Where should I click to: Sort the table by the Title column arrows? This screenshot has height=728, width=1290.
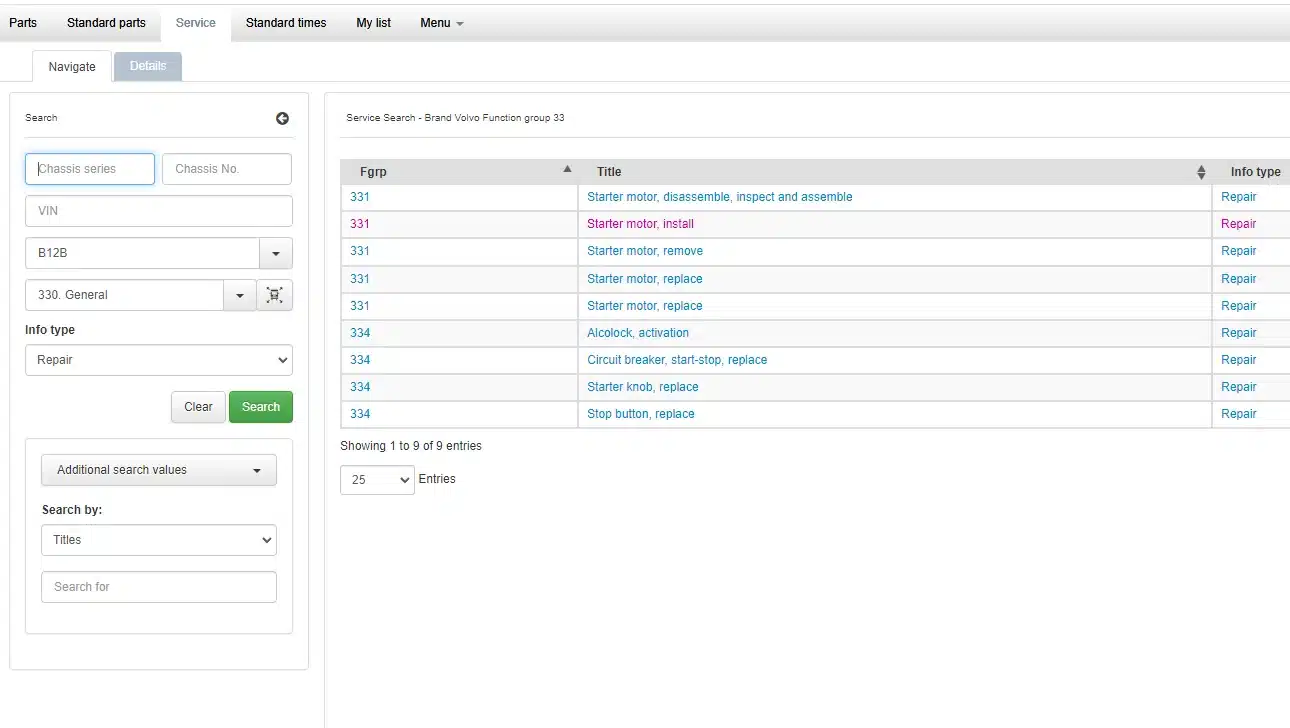point(1201,172)
